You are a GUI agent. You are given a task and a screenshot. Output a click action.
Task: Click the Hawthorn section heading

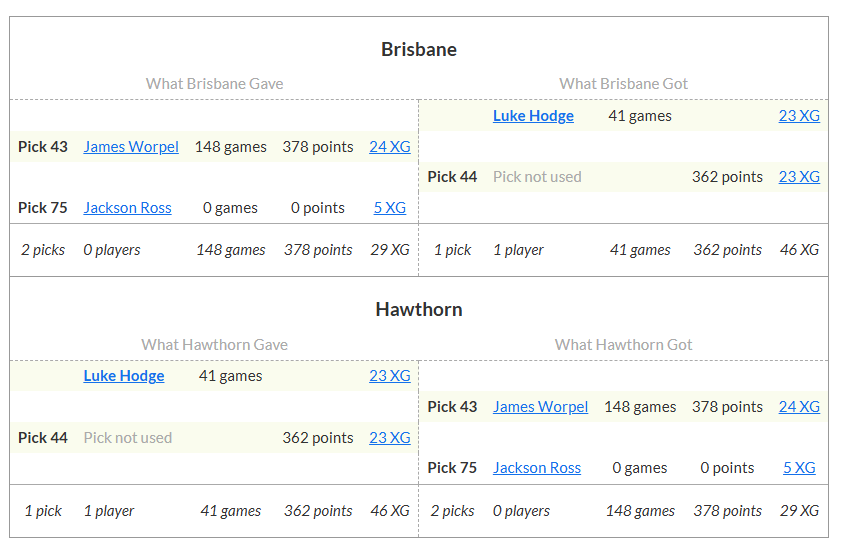[x=419, y=309]
